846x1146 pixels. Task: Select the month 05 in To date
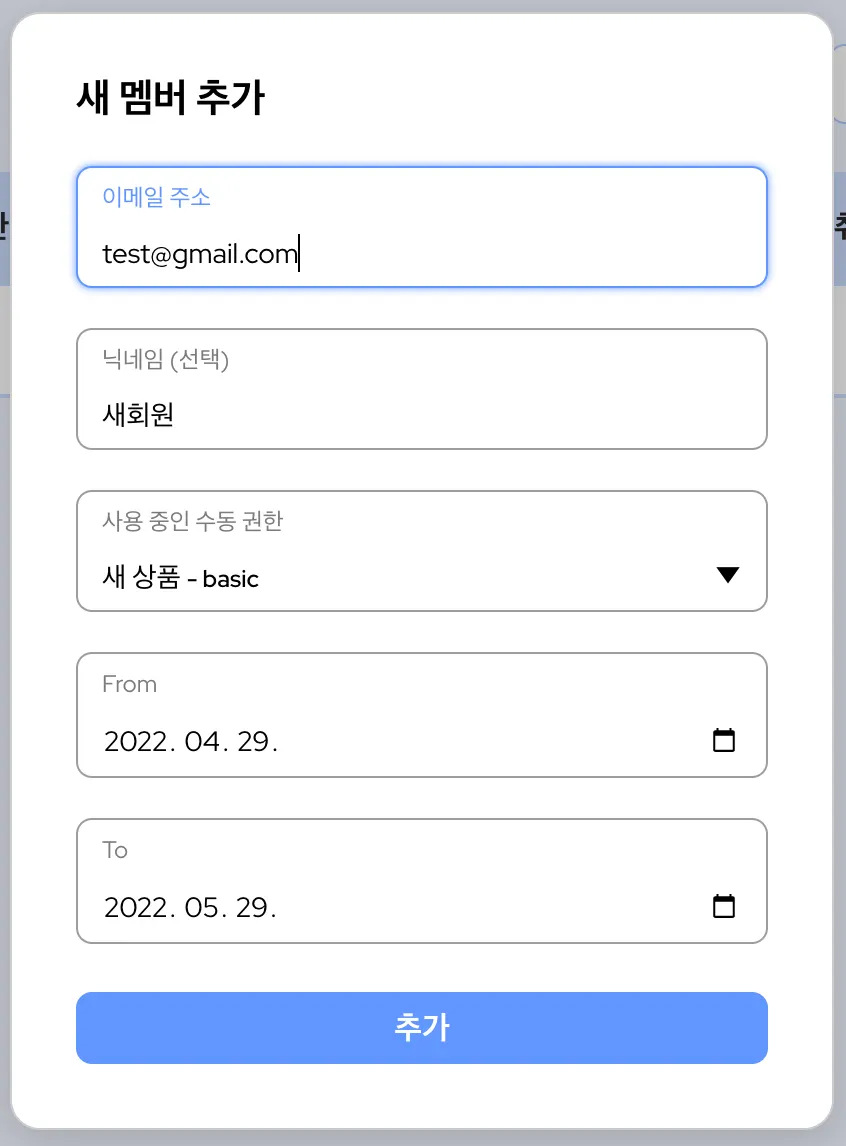click(x=201, y=908)
